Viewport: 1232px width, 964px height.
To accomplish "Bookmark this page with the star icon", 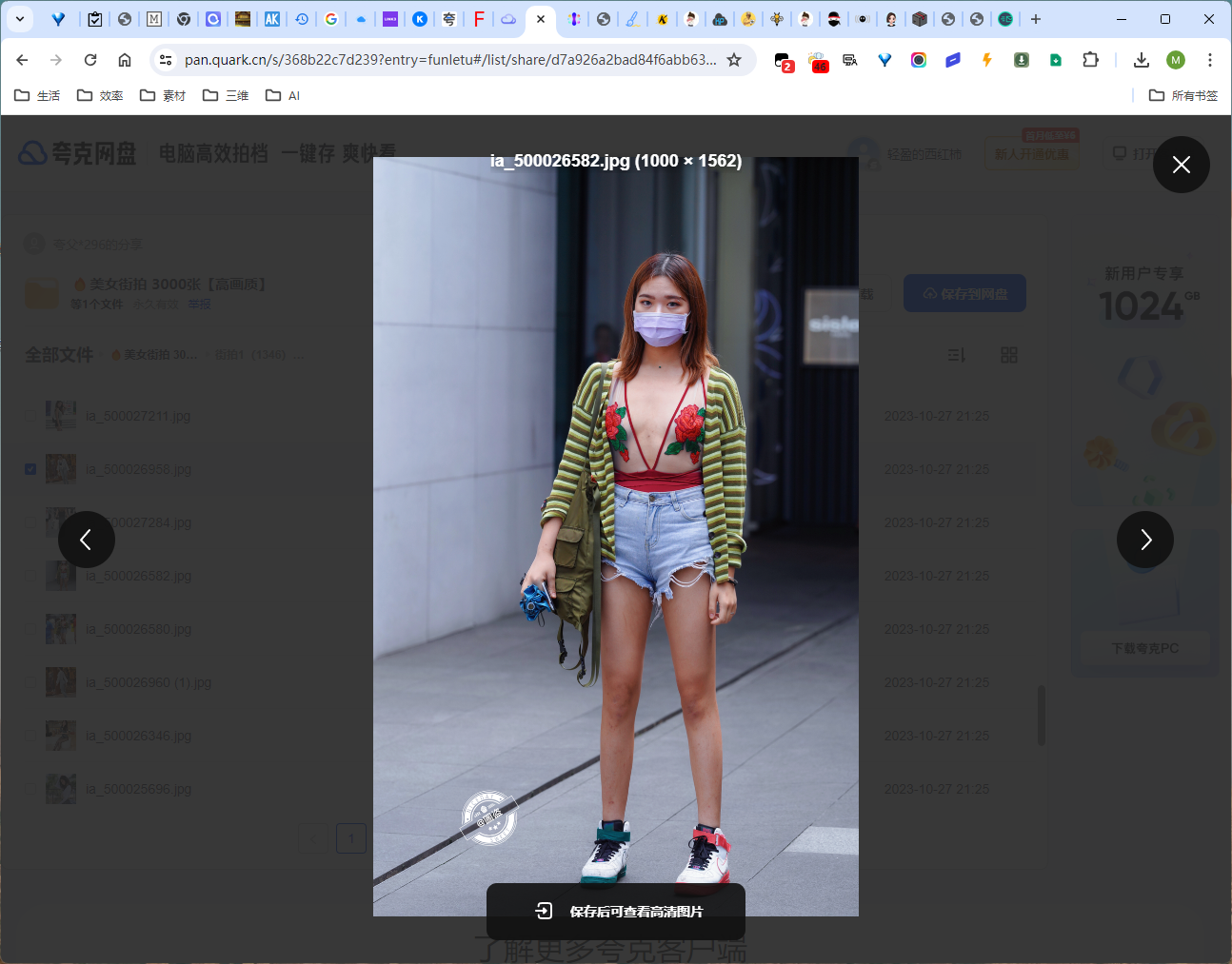I will pyautogui.click(x=734, y=60).
